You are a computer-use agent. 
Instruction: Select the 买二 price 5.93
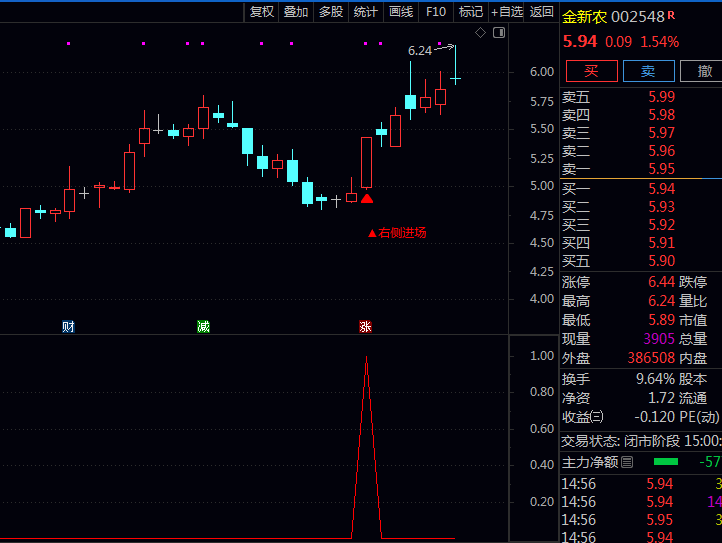[x=661, y=206]
